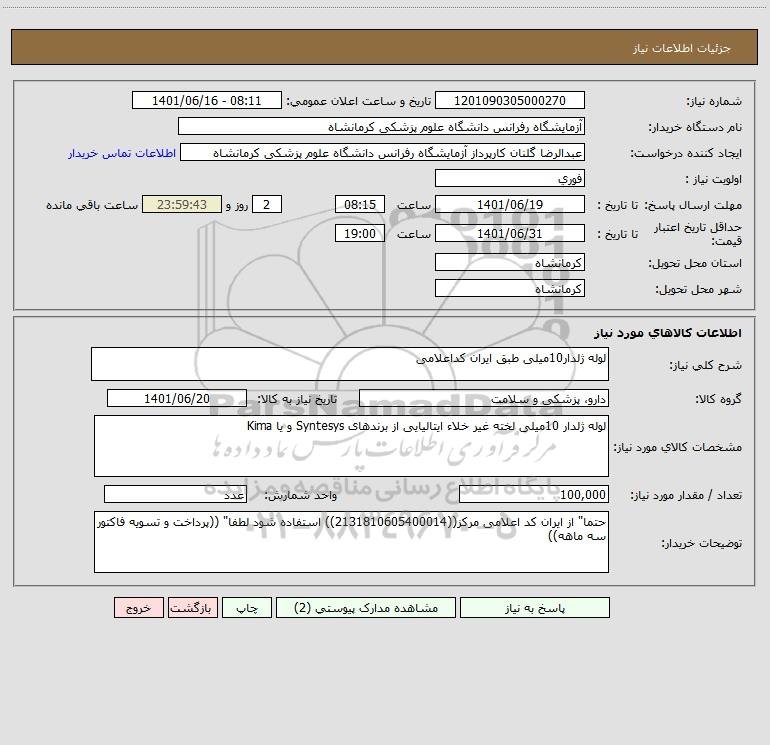The image size is (770, 745).
Task: Click the countdown timer 23:59:43
Action: (182, 204)
